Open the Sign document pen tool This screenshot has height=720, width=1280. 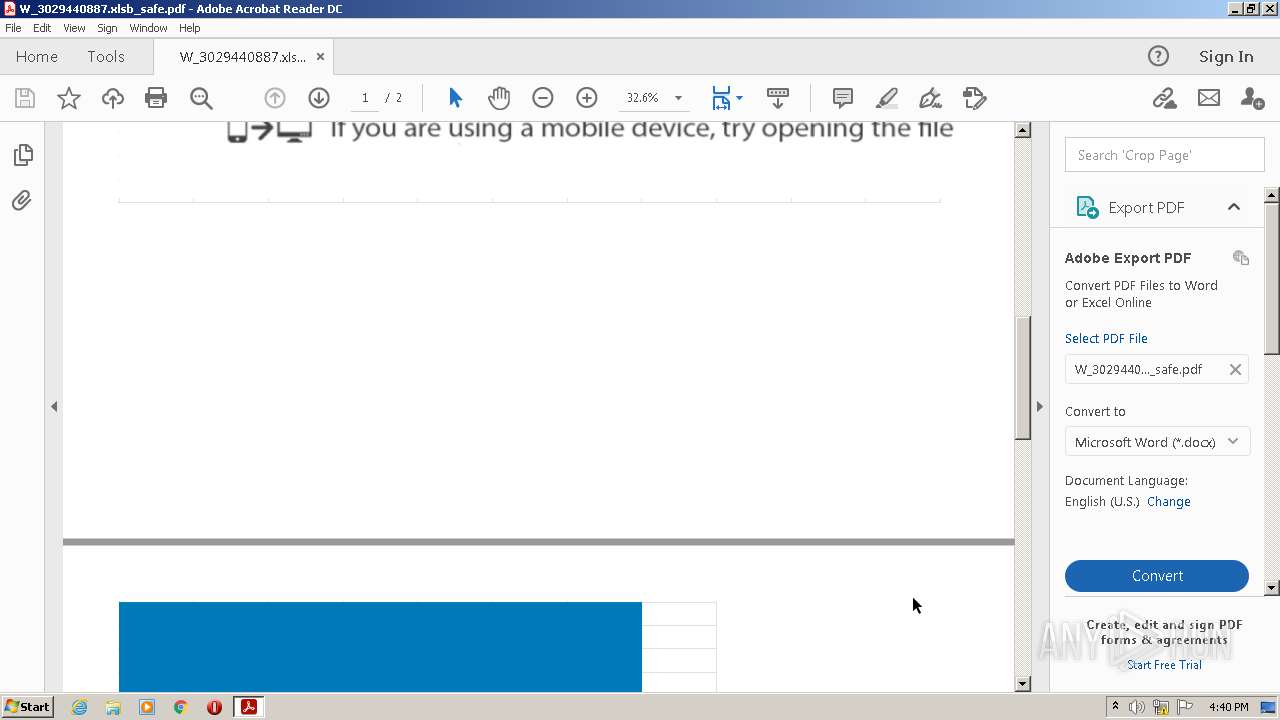pyautogui.click(x=930, y=98)
